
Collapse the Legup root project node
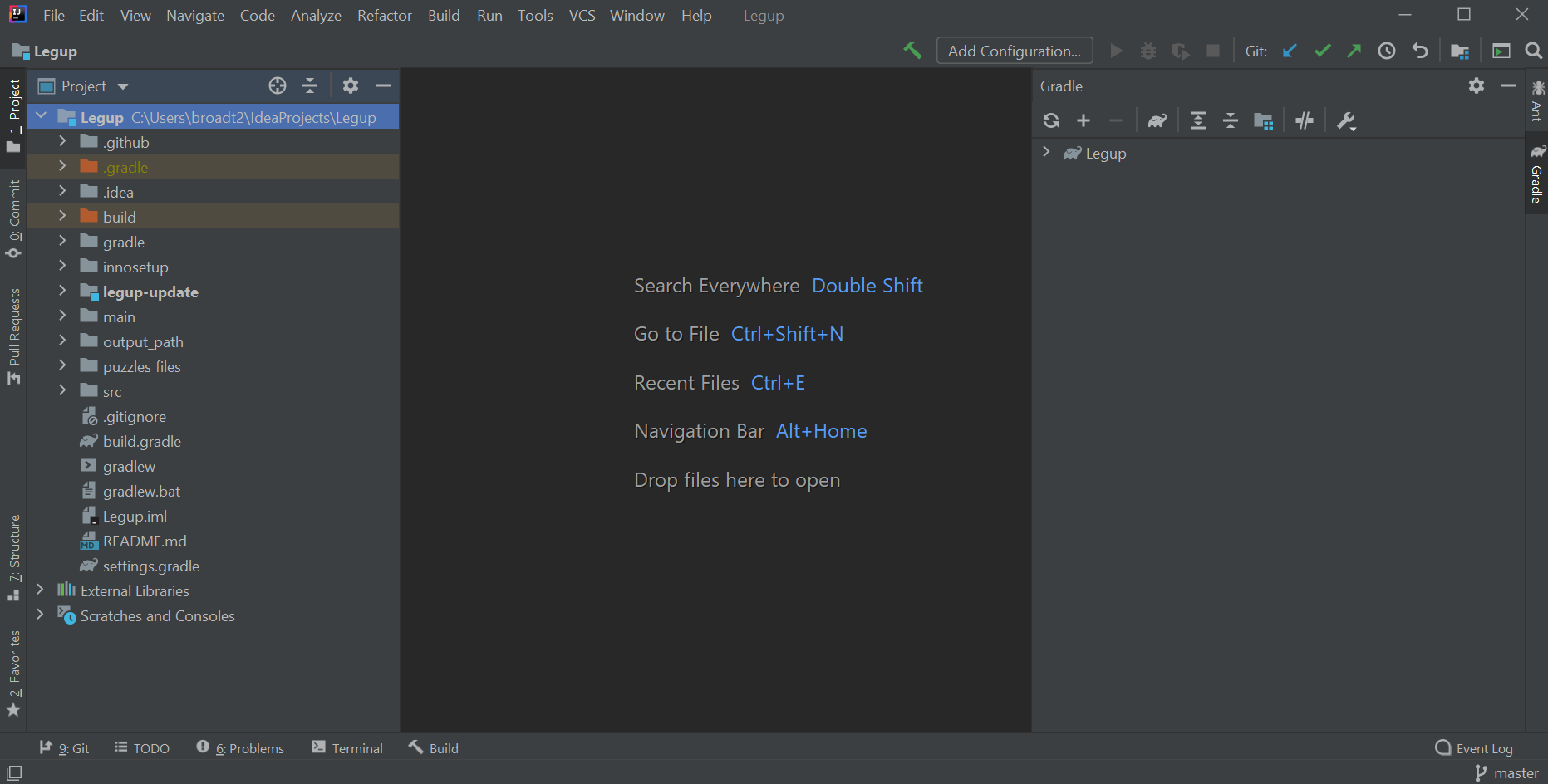click(x=42, y=116)
